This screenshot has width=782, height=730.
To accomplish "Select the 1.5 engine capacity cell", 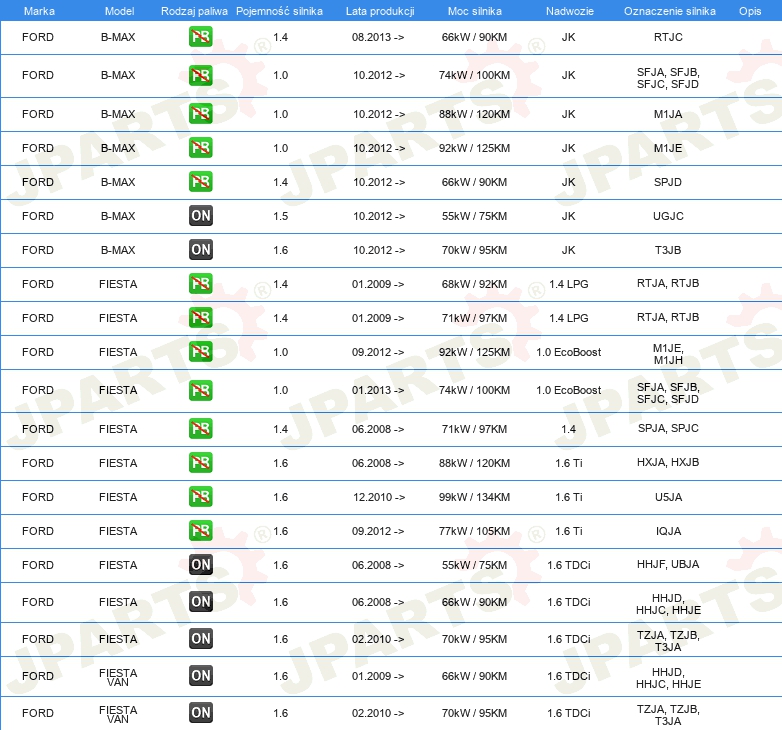I will pos(280,216).
